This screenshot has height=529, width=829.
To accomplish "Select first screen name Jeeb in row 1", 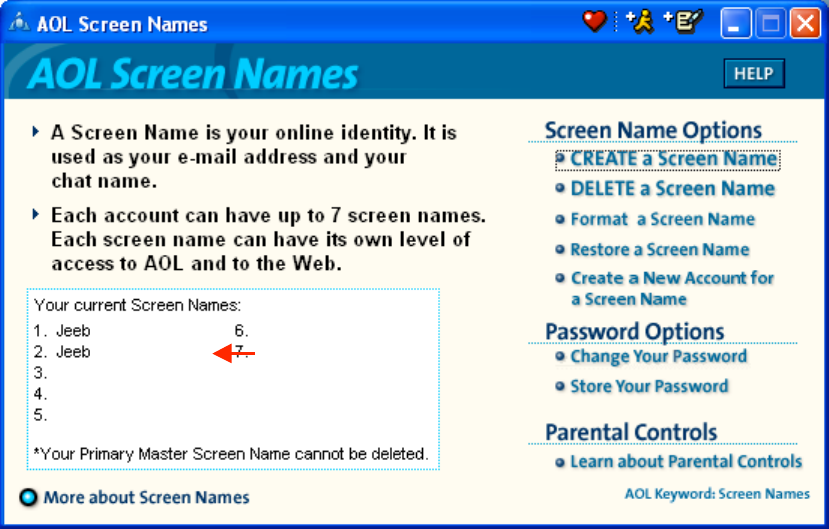I will [x=73, y=331].
